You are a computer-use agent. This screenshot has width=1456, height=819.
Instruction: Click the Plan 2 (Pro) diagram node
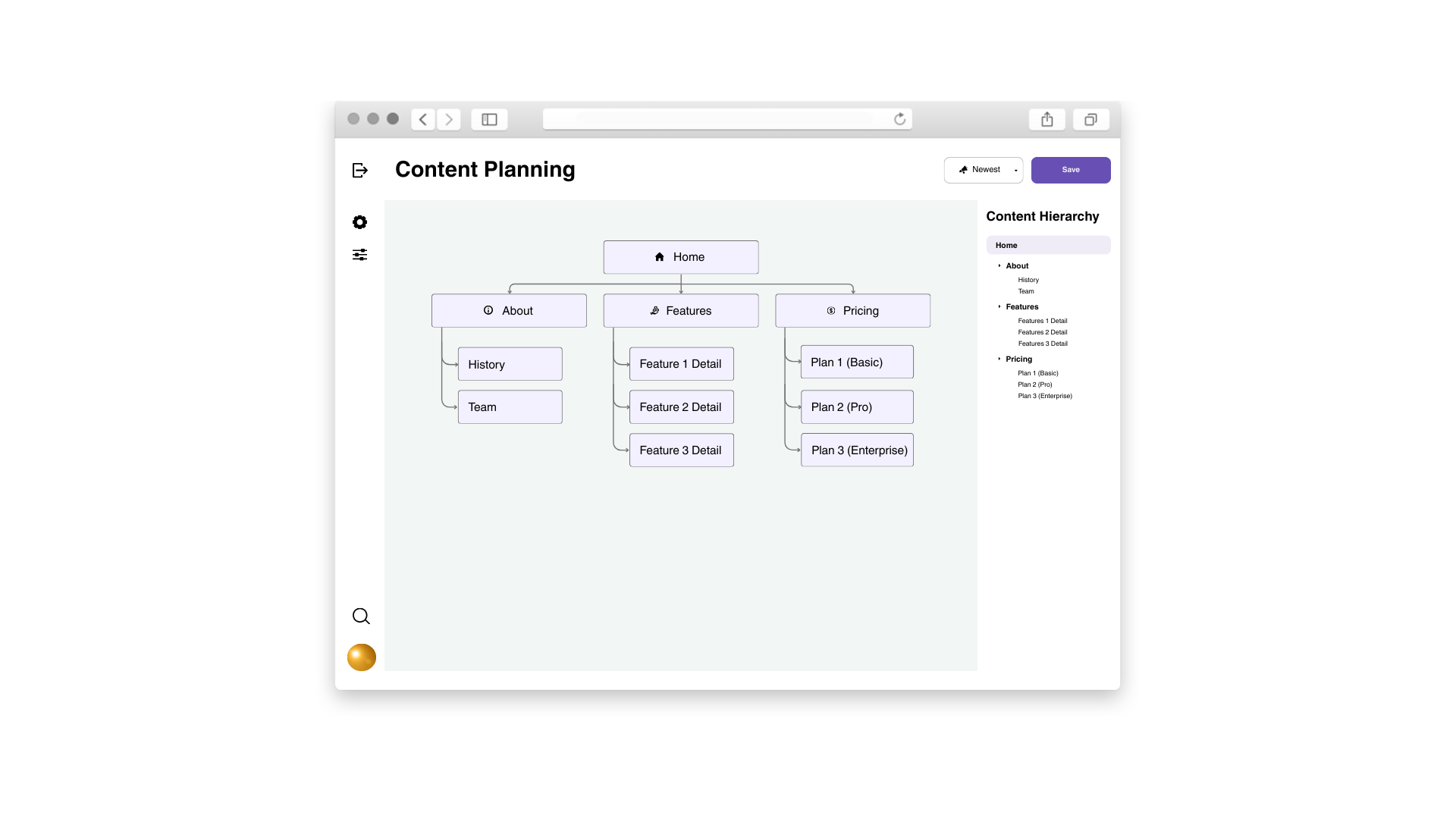click(857, 407)
